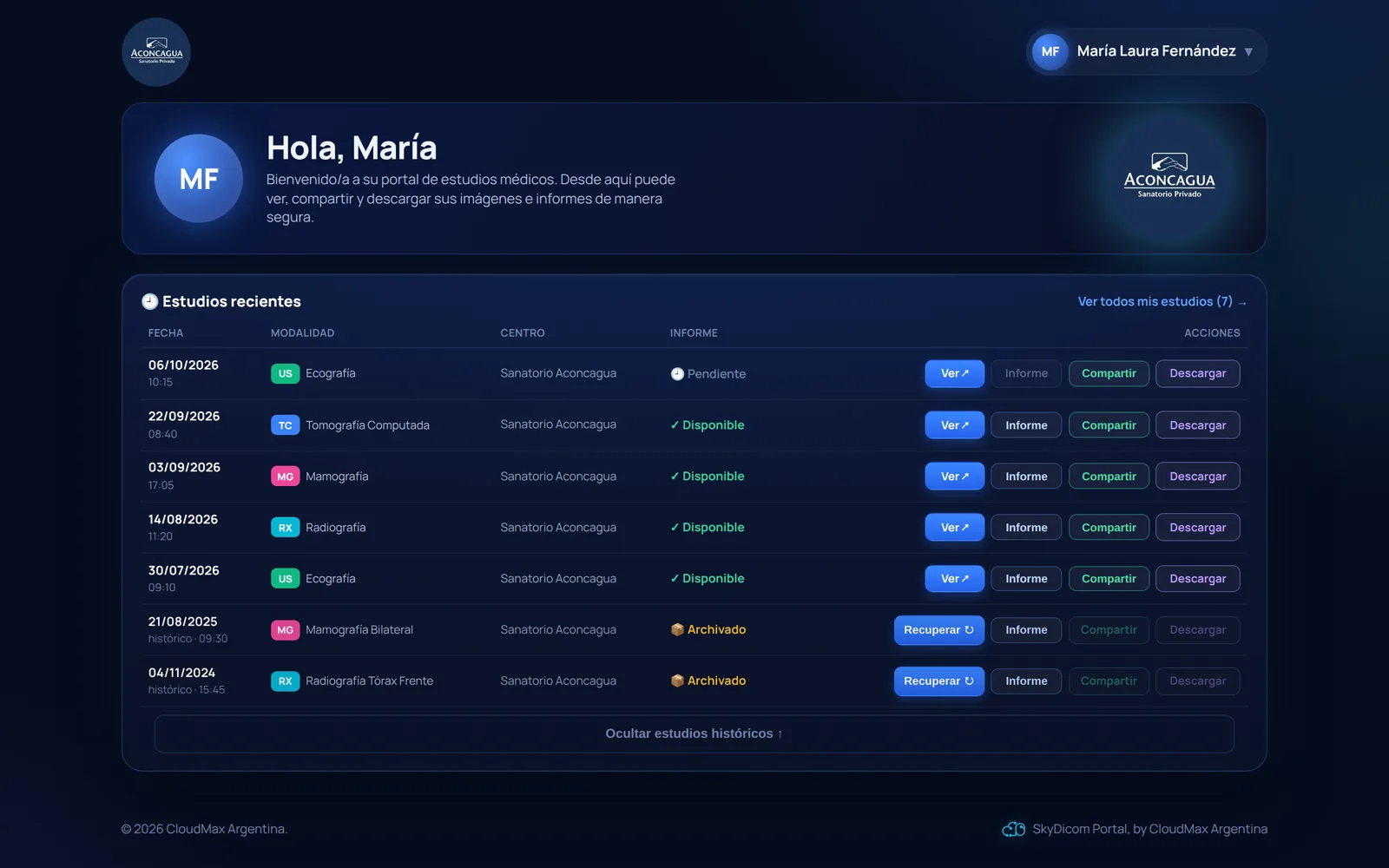
Task: Click the US badge for 06/10/2026 Ecografía
Action: (x=285, y=373)
